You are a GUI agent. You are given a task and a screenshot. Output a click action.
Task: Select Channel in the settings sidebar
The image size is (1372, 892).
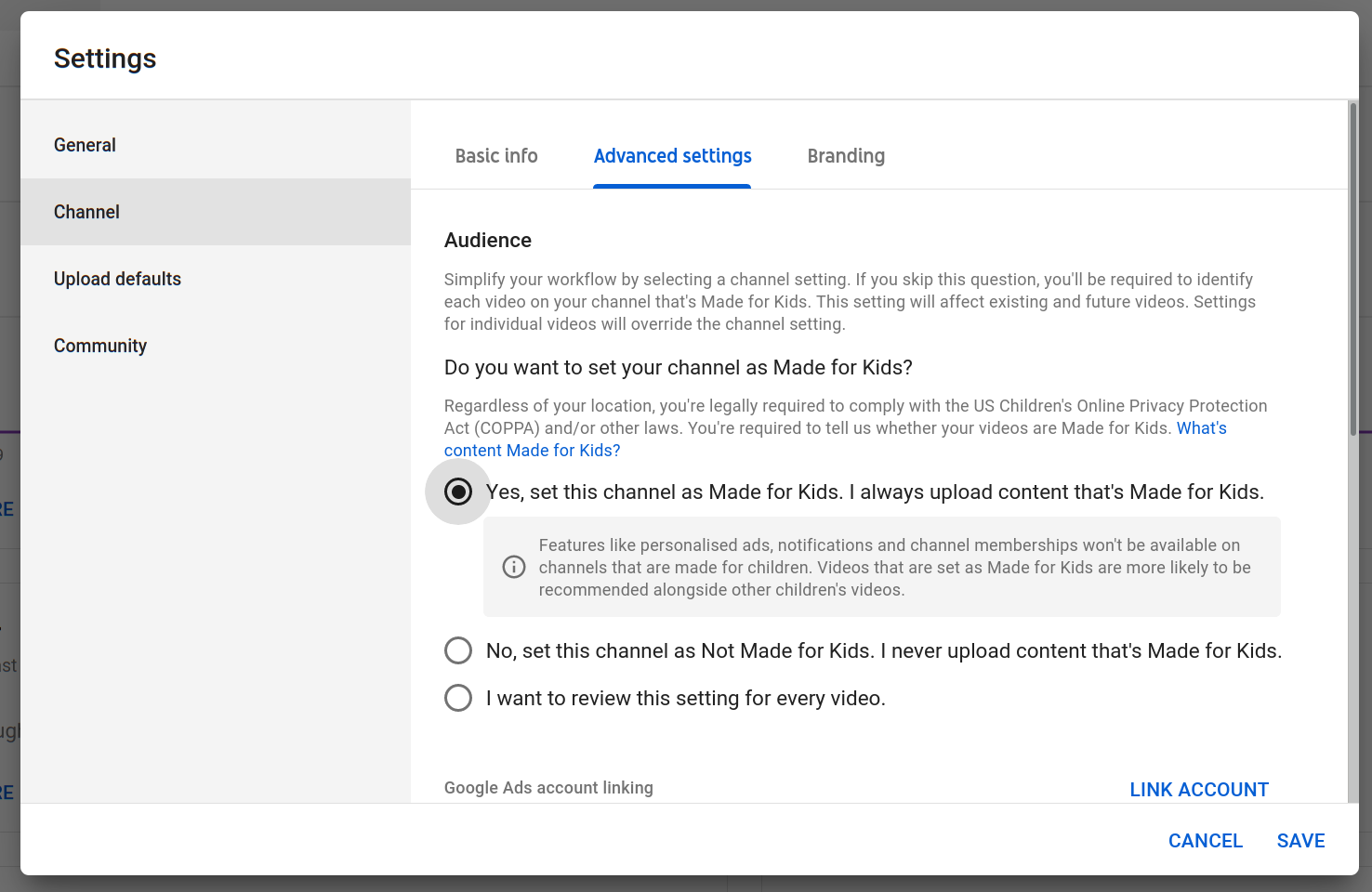[x=86, y=212]
